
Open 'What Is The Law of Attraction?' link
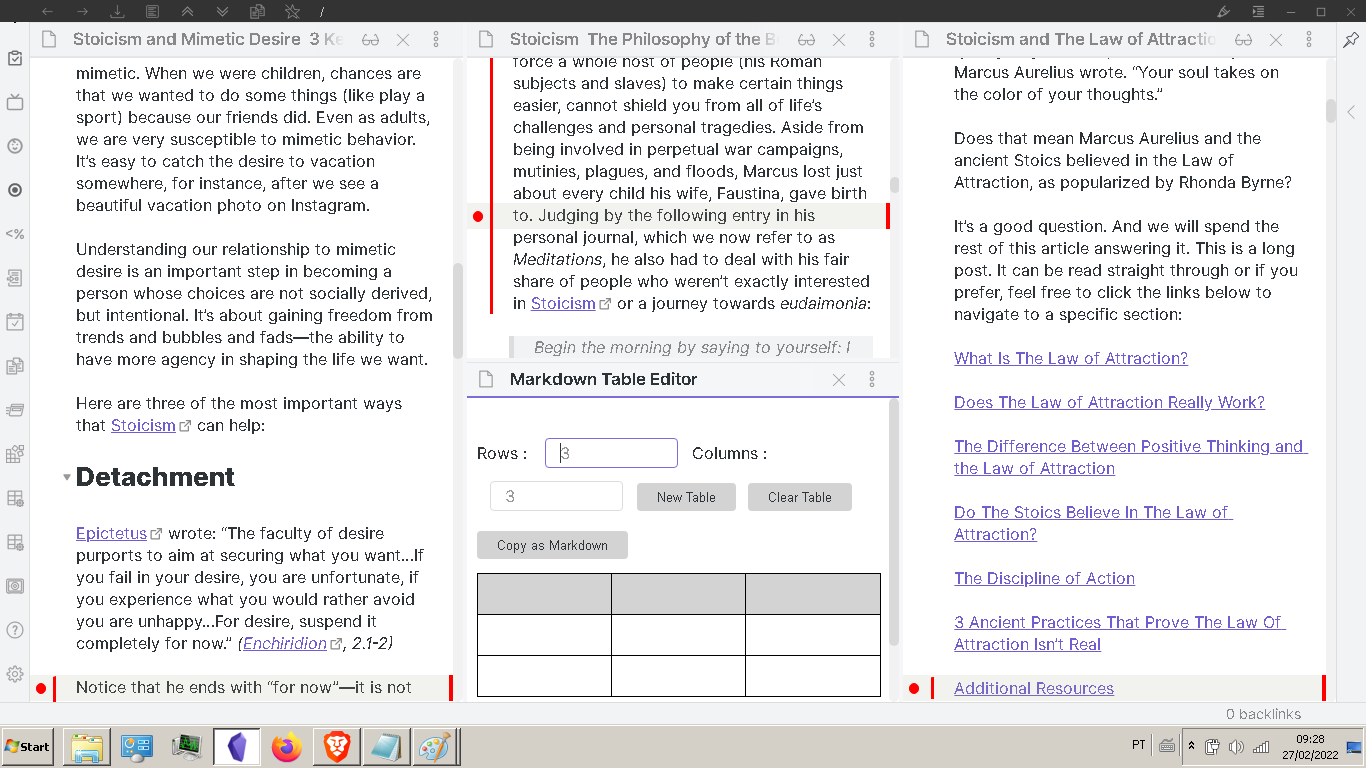tap(1071, 358)
